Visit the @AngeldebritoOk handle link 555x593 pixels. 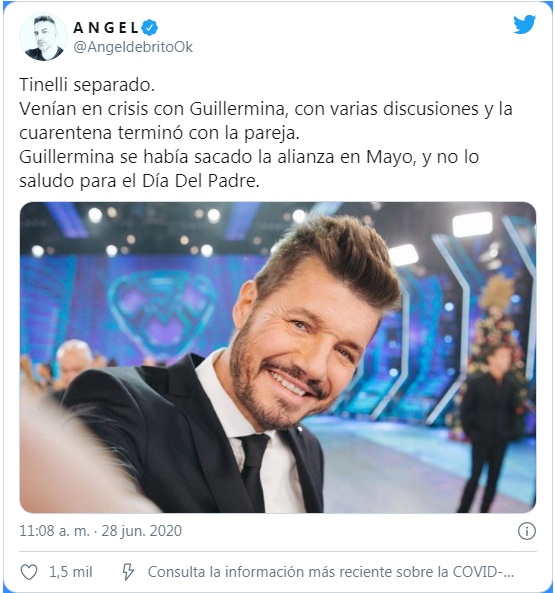tap(133, 47)
